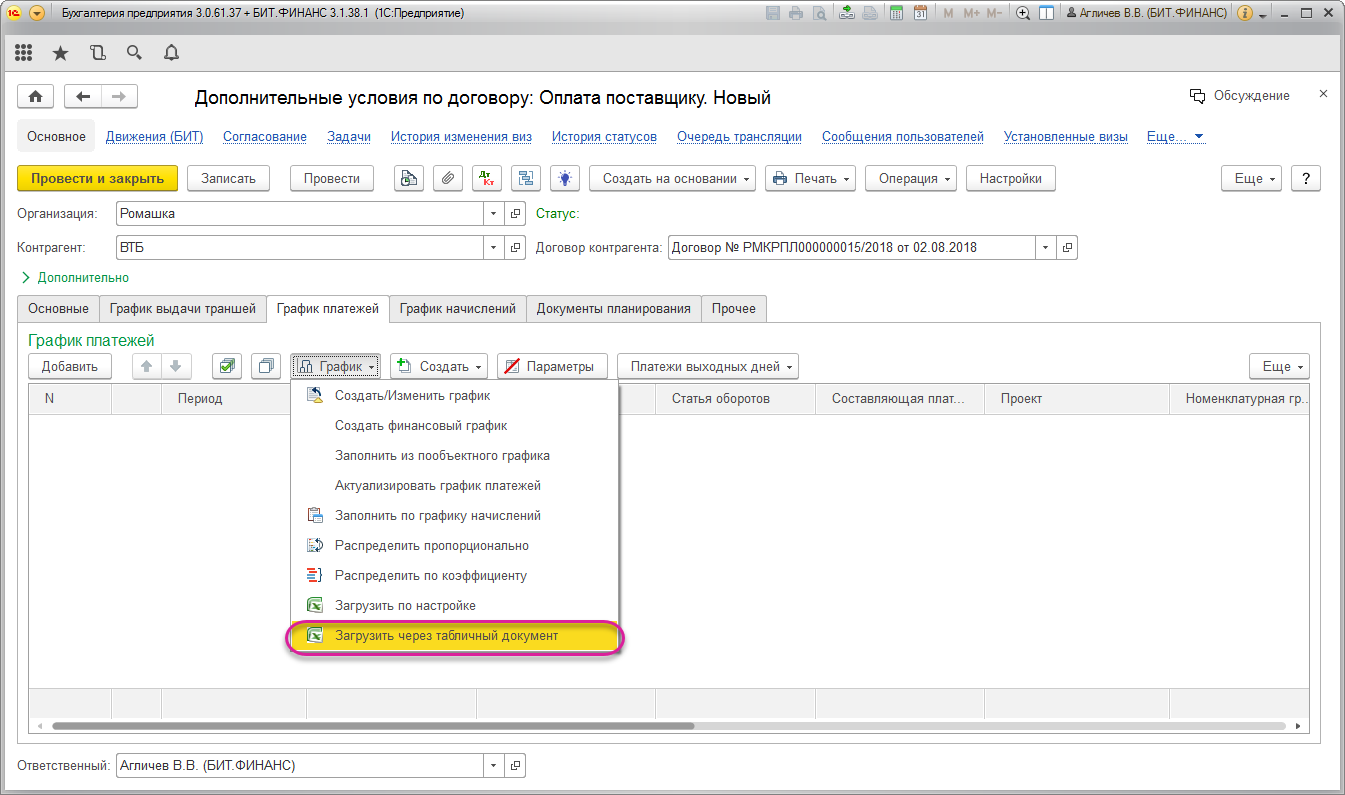Open the Контрагент dropdown arrow
The height and width of the screenshot is (795, 1345).
495,247
